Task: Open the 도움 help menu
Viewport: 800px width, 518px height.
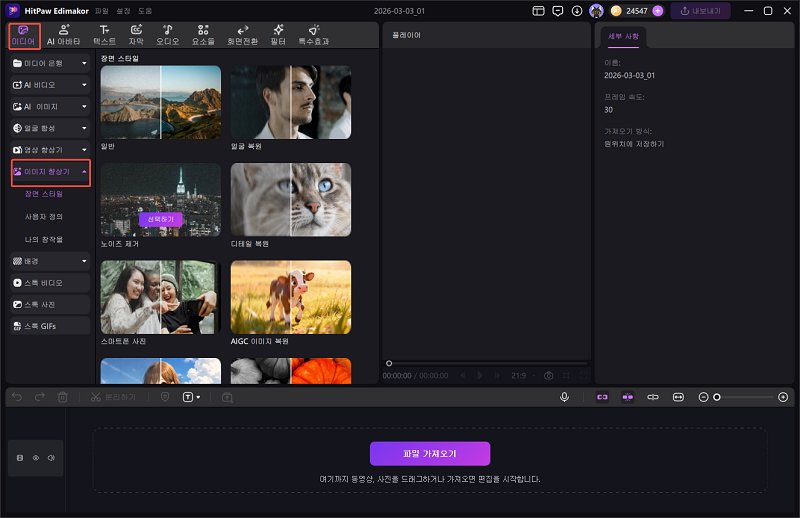Action: coord(145,11)
